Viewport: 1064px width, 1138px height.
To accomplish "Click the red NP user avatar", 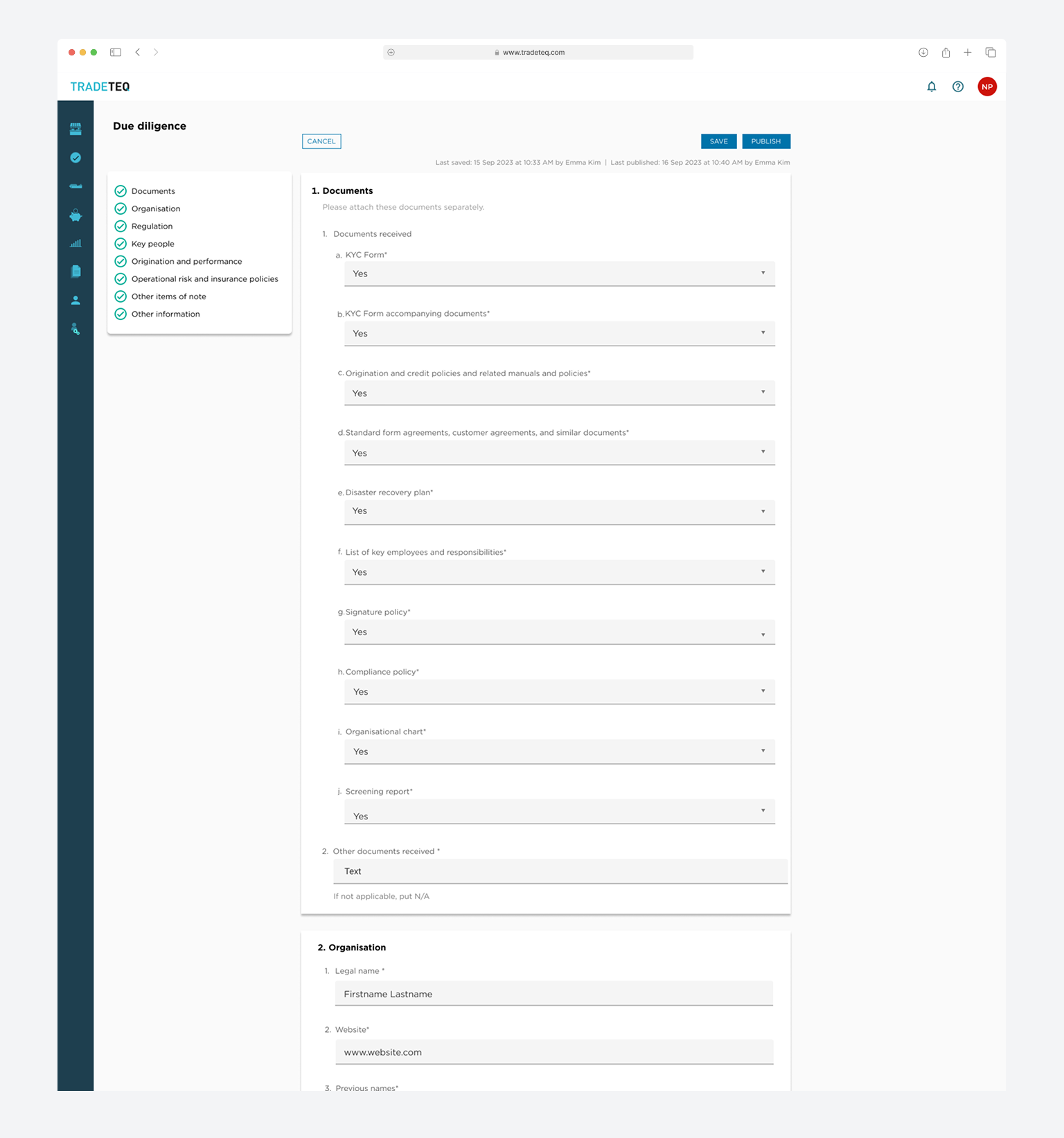I will [x=986, y=87].
